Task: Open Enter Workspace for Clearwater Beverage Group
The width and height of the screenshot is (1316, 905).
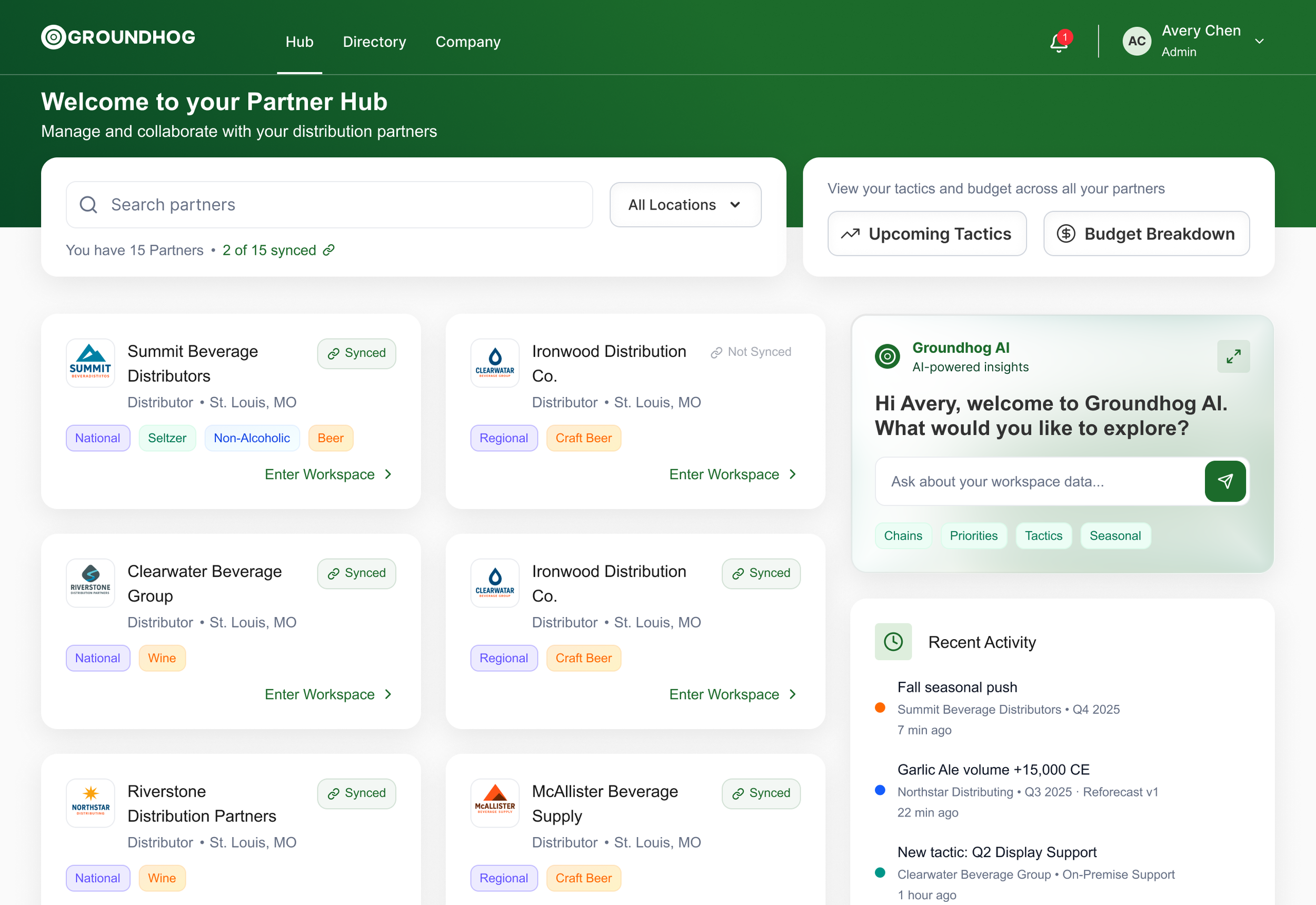Action: point(328,694)
